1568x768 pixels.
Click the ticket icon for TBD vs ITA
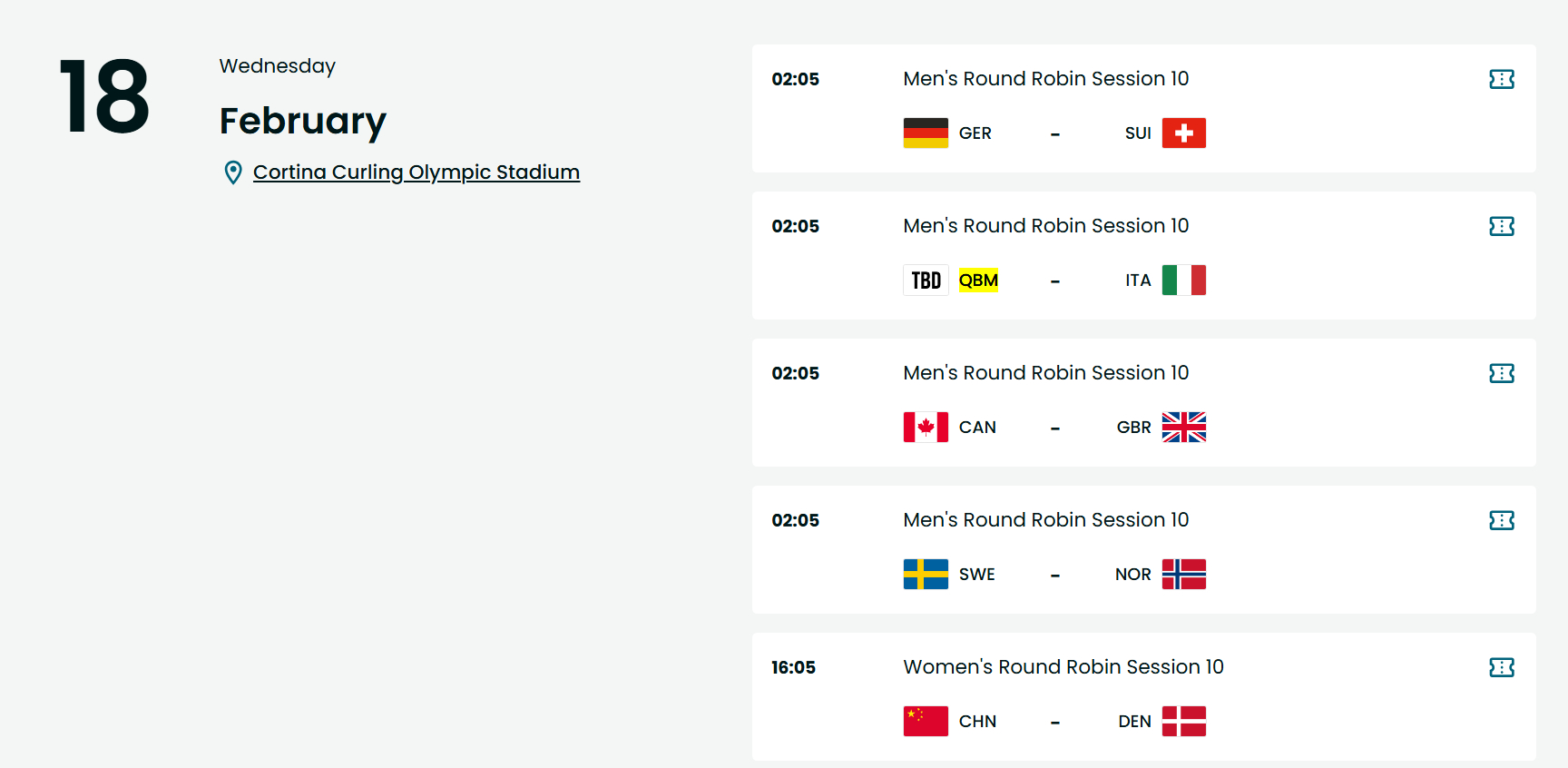click(1502, 226)
